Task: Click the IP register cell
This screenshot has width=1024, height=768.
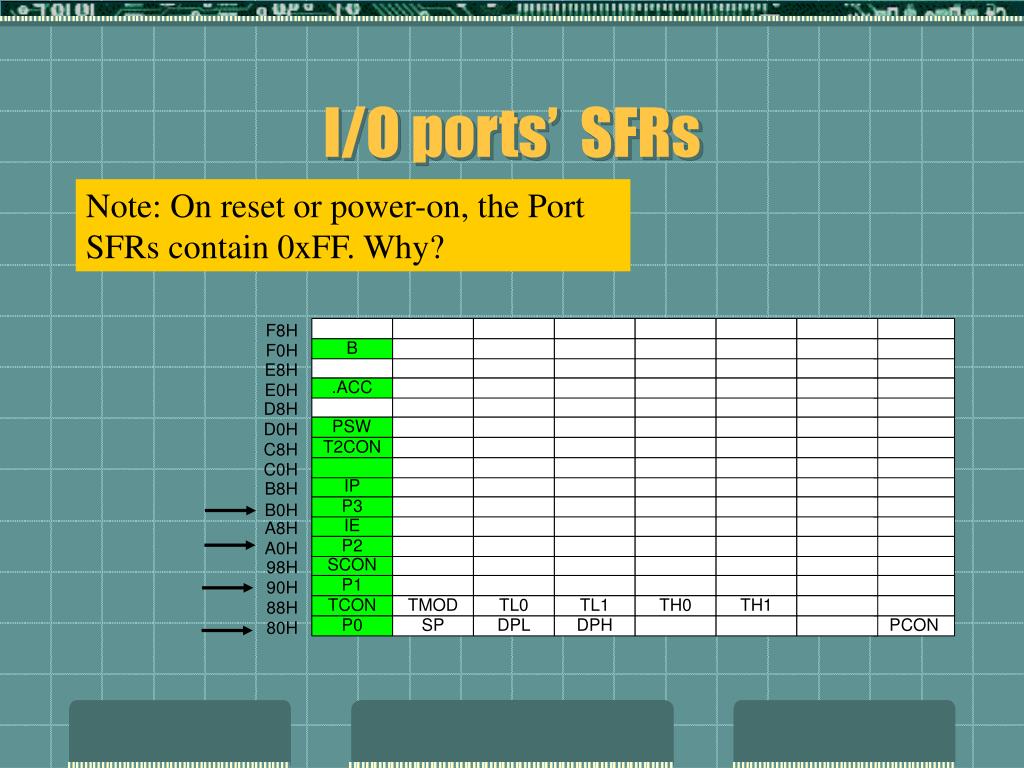Action: coord(352,487)
